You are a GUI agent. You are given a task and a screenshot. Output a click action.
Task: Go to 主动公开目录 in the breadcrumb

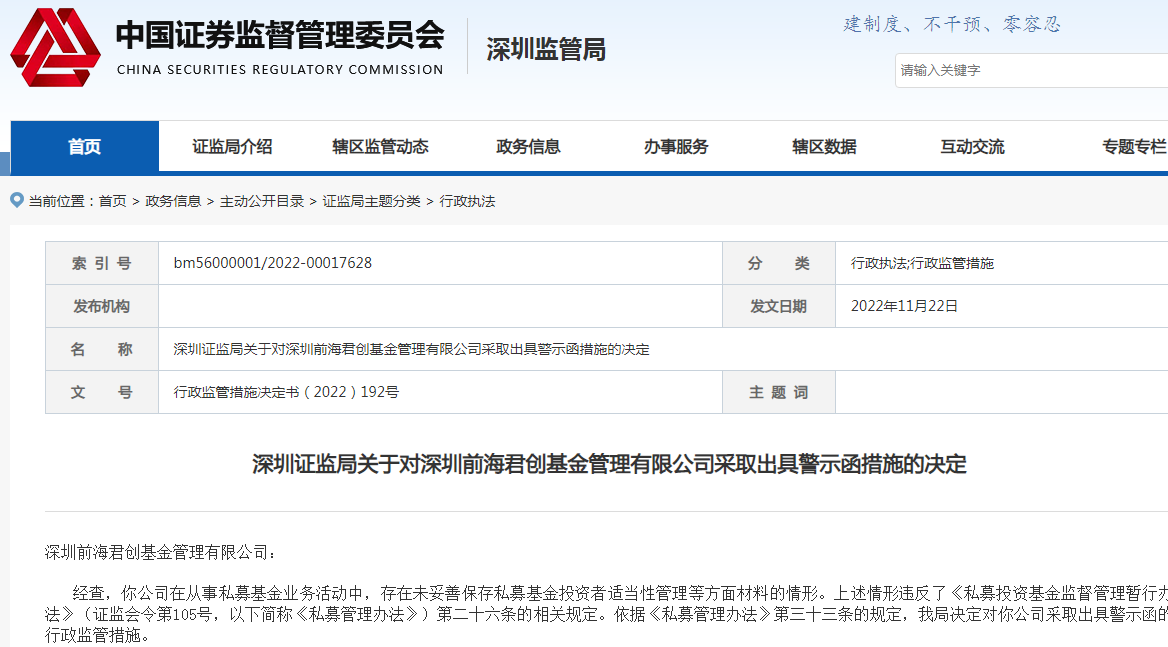coord(261,201)
